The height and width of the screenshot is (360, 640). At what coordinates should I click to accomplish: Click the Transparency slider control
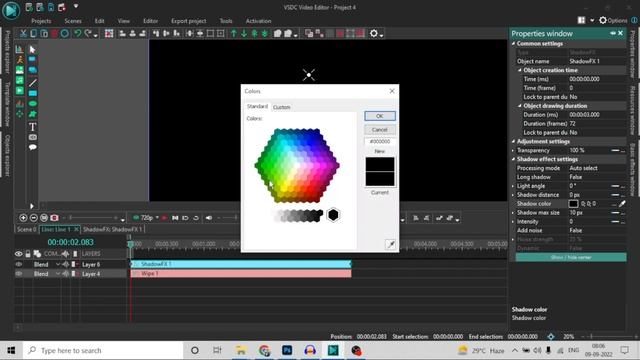(x=615, y=150)
